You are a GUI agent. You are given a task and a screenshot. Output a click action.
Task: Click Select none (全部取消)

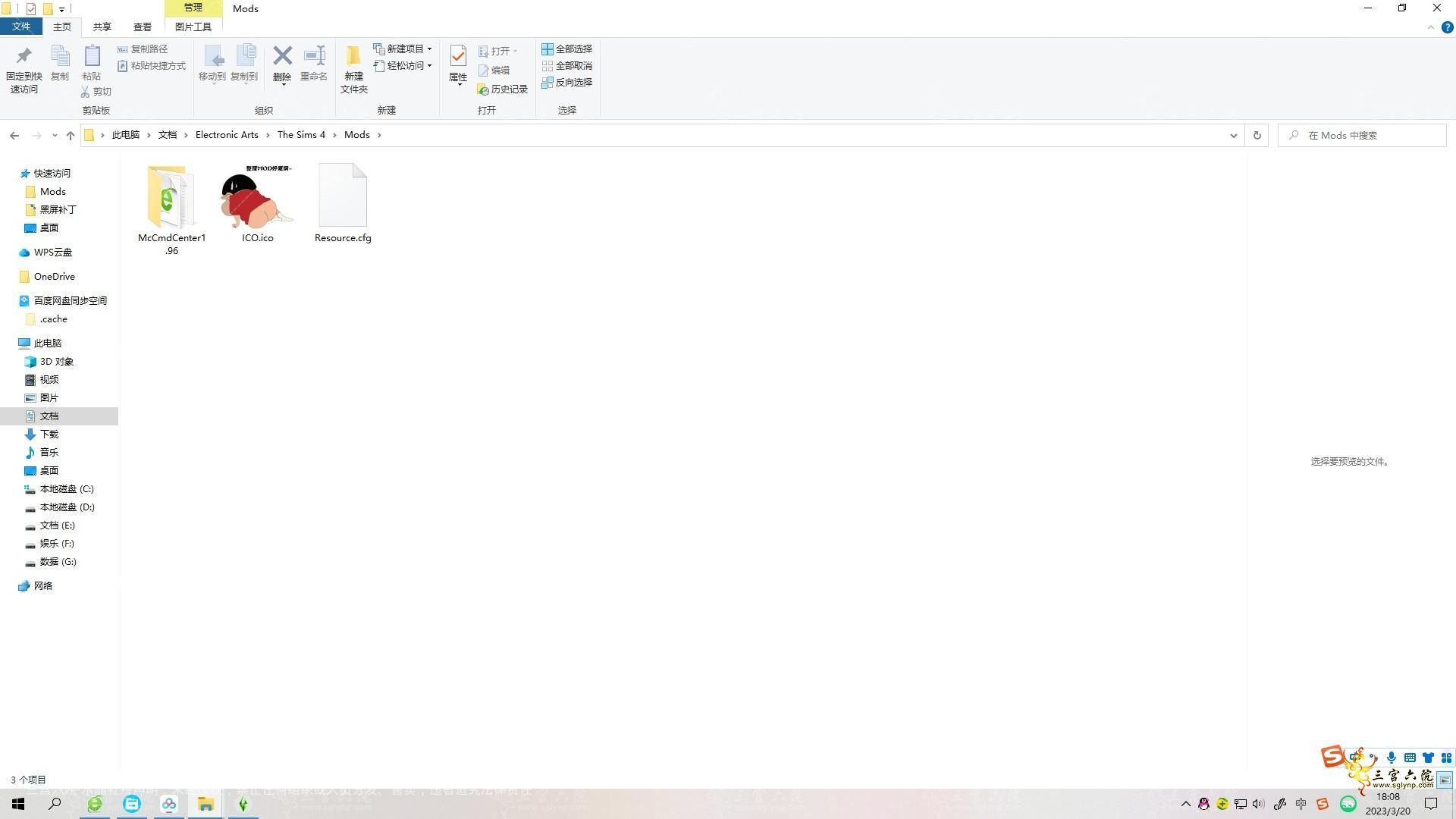coord(566,66)
